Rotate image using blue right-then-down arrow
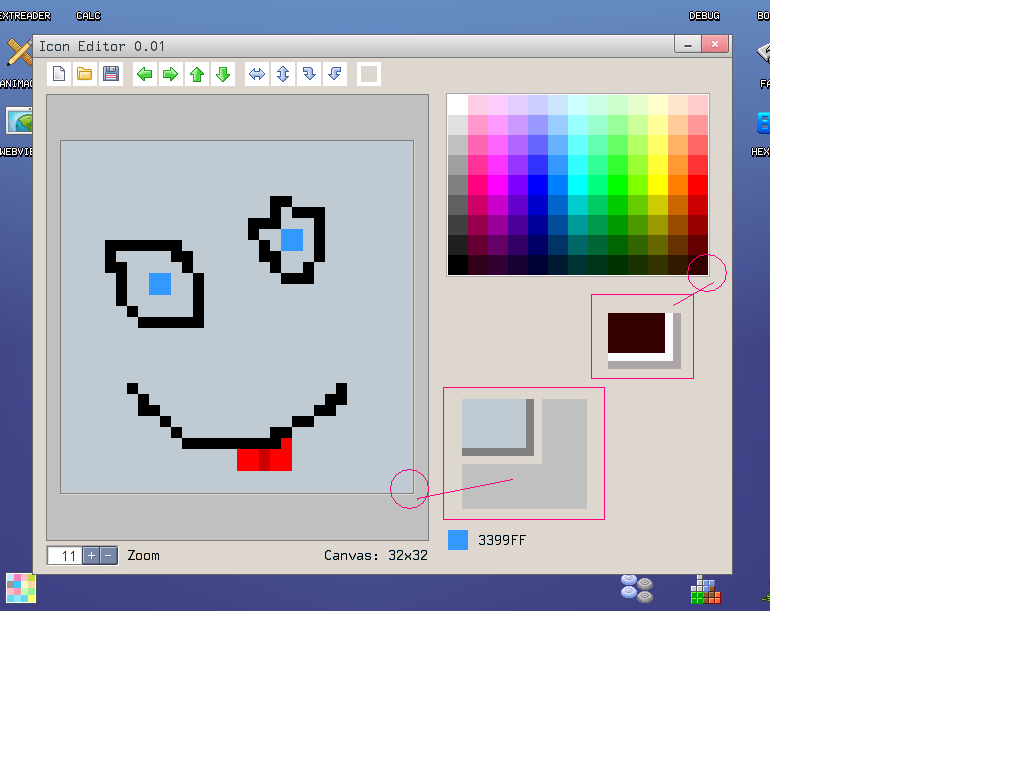The image size is (1024, 768). tap(309, 74)
